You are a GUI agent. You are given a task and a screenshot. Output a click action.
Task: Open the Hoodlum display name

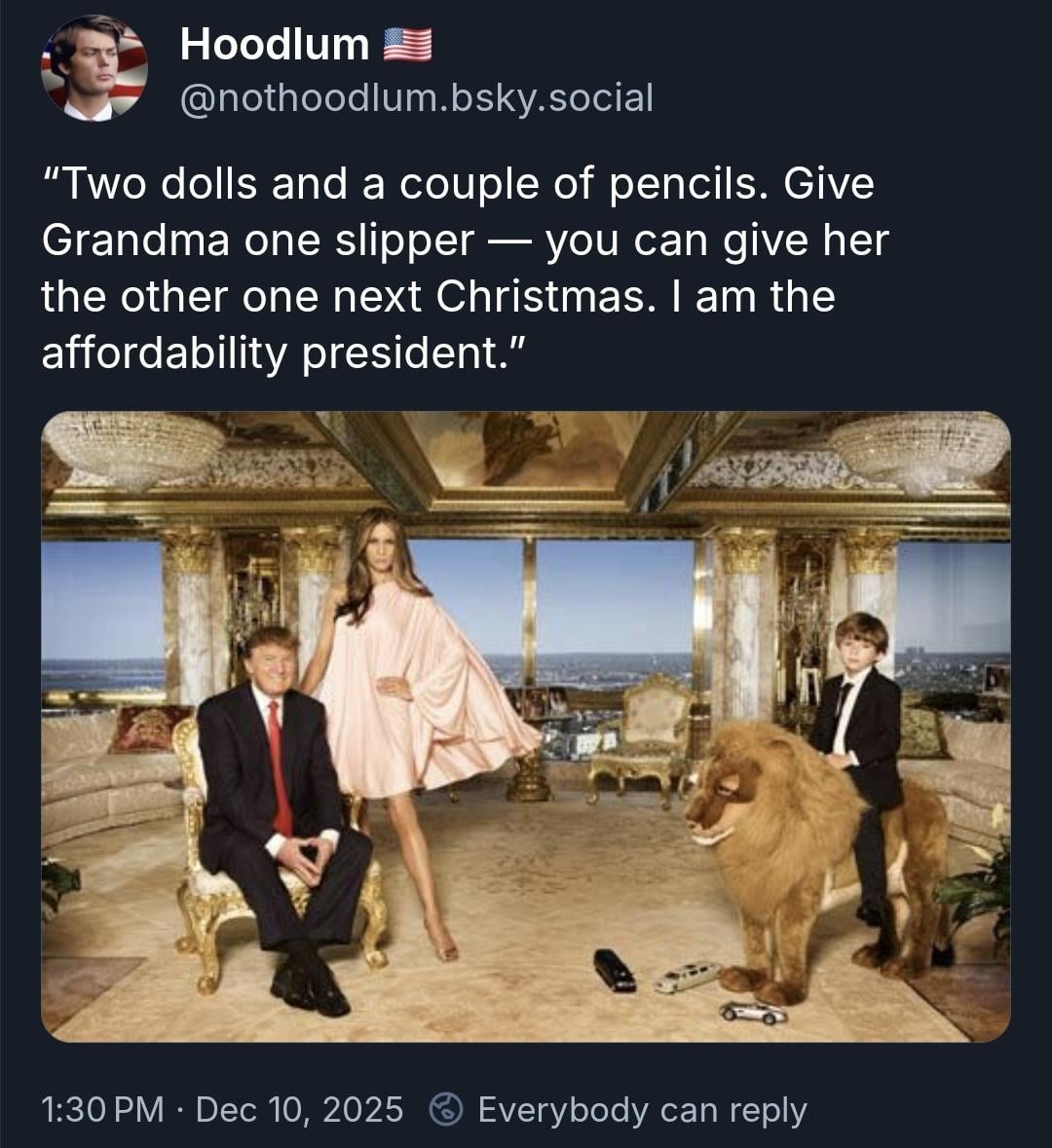click(275, 44)
